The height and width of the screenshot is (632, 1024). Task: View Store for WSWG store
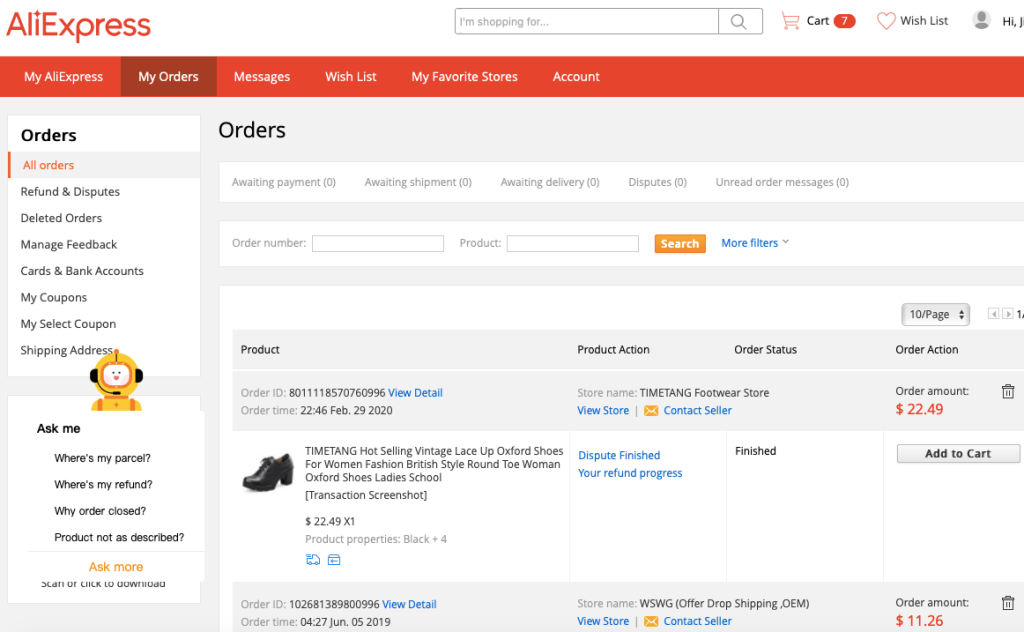[603, 621]
